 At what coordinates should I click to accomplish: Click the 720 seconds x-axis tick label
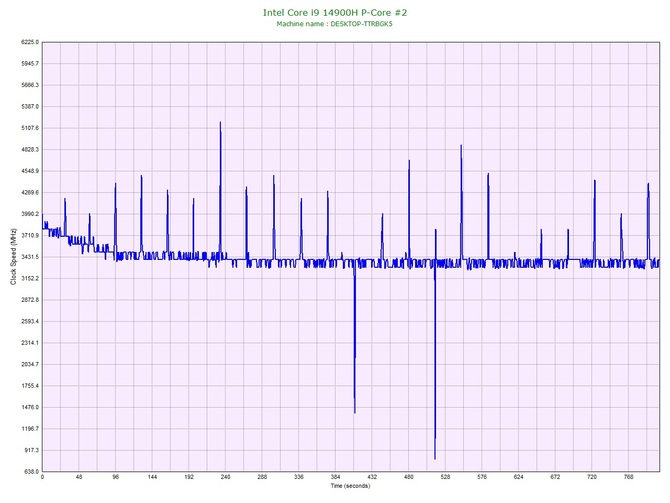coord(592,477)
